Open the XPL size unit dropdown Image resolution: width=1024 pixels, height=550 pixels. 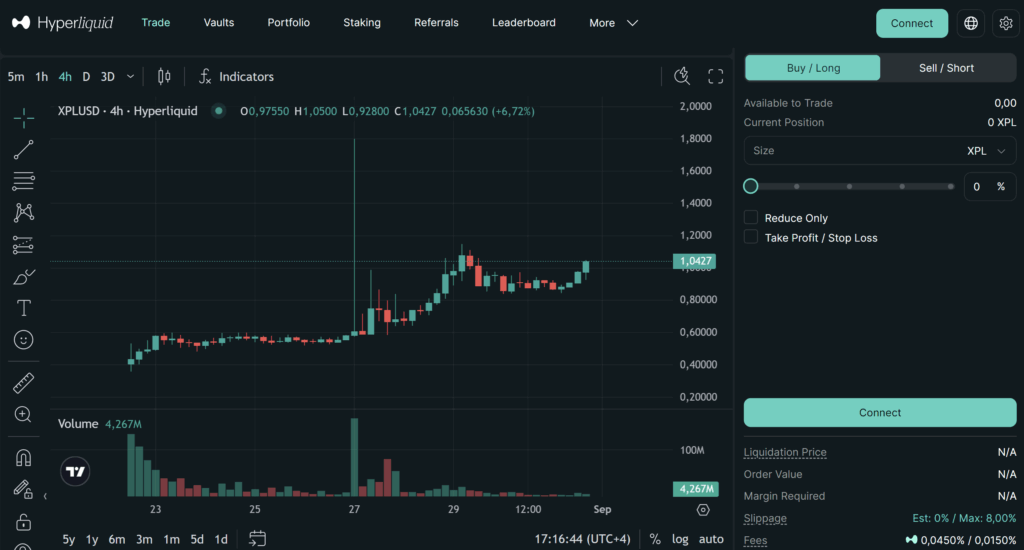(x=986, y=151)
